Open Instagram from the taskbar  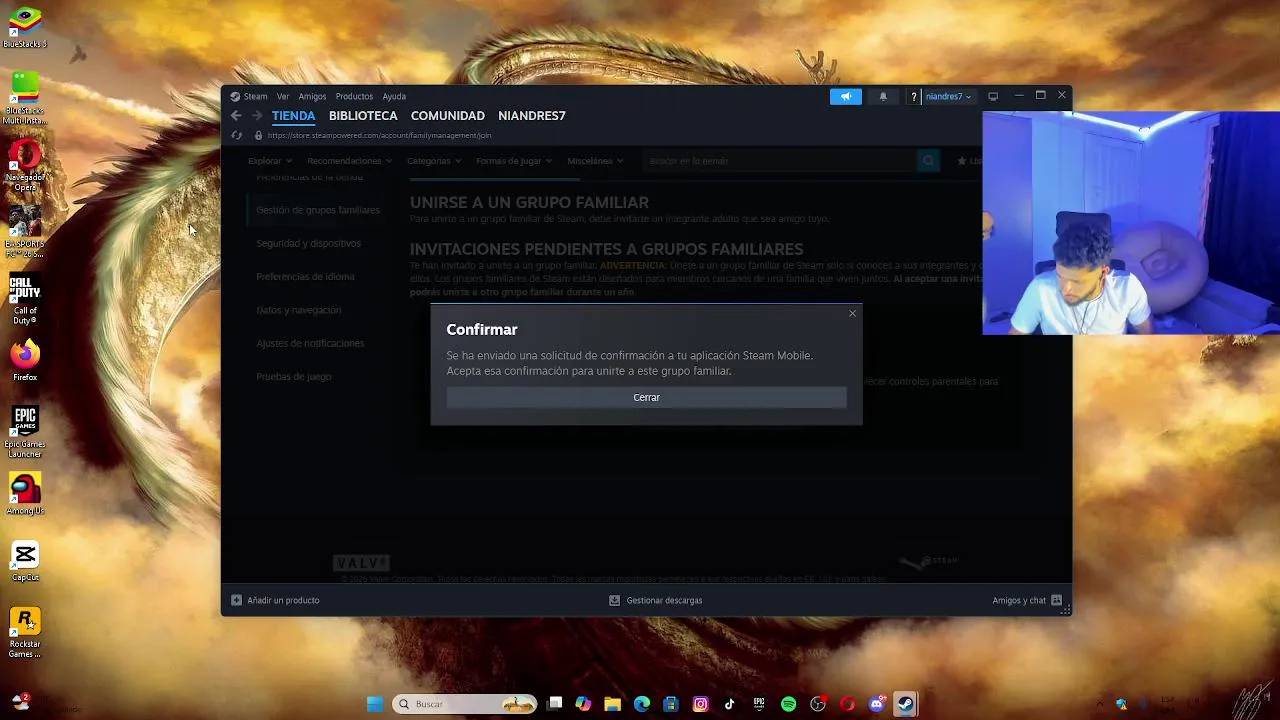click(x=701, y=704)
